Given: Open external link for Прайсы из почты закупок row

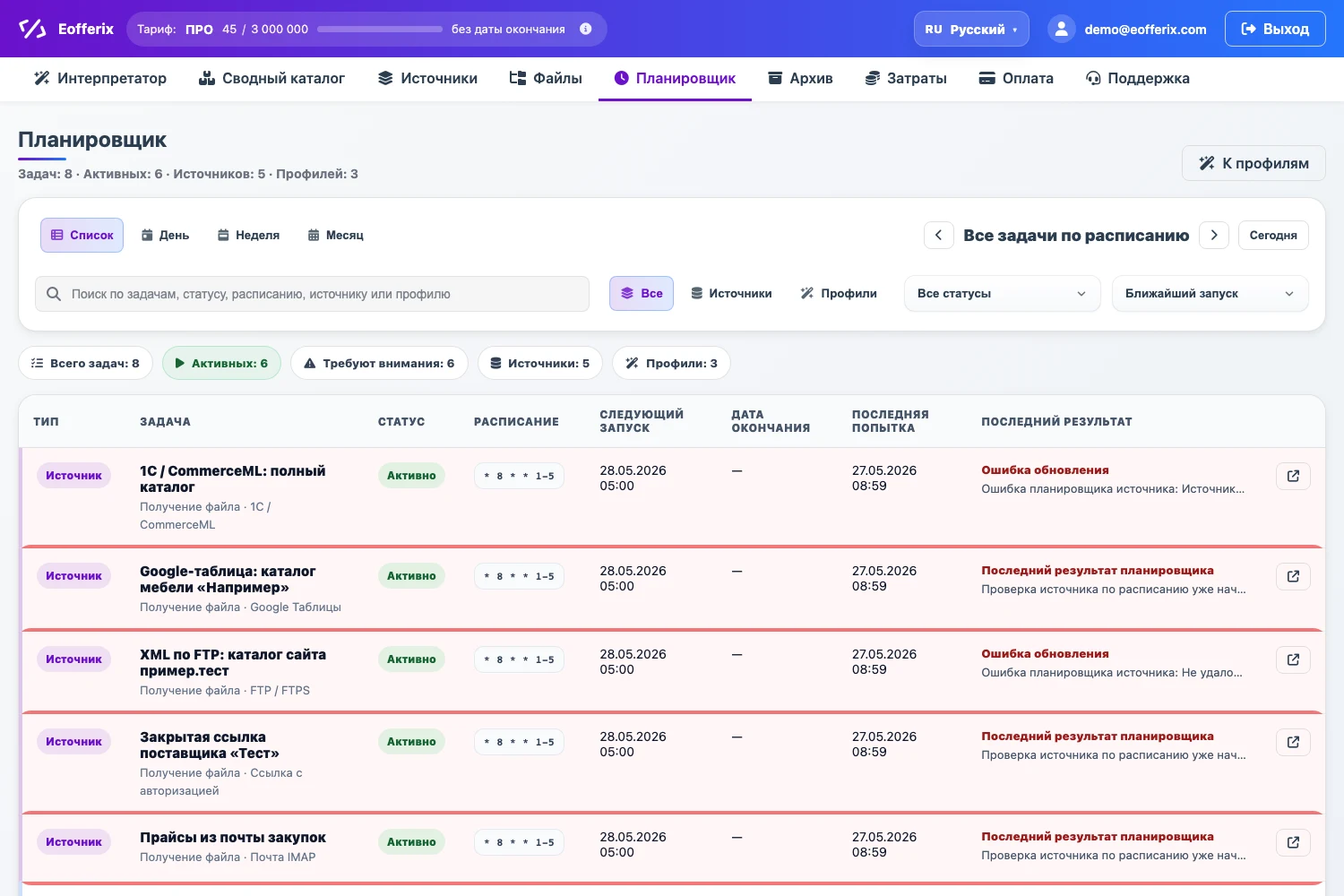Looking at the screenshot, I should (x=1293, y=842).
